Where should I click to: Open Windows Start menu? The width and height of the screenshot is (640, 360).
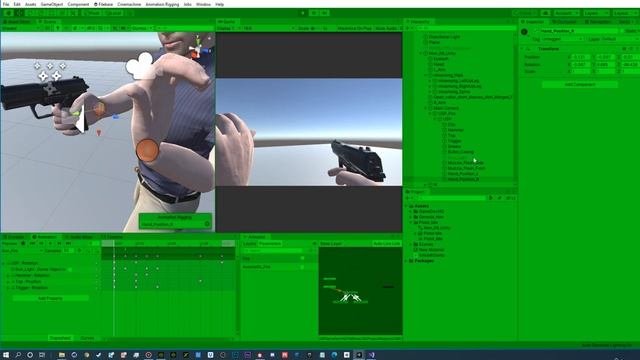click(6, 355)
